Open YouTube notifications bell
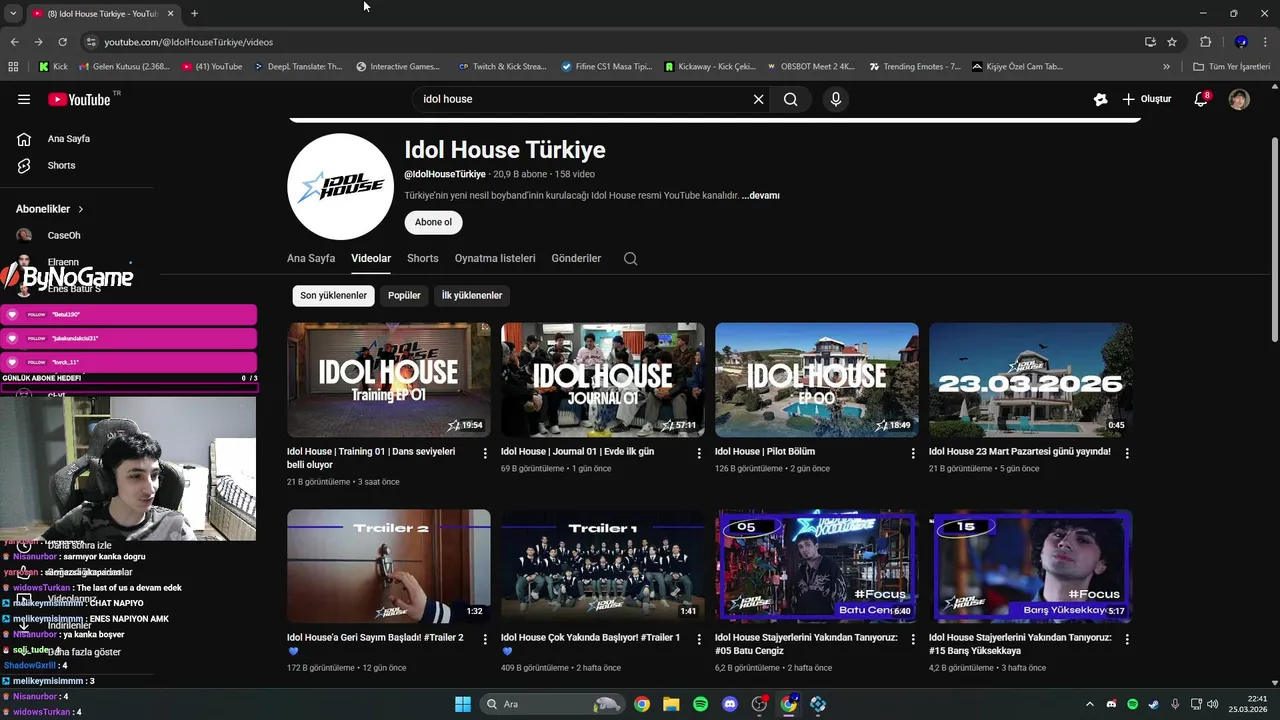Screen dimensions: 1280x720 [1202, 99]
